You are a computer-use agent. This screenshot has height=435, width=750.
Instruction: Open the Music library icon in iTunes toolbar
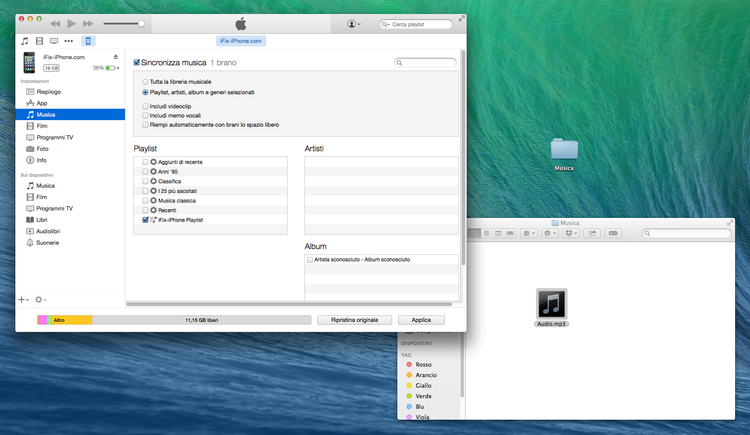(x=24, y=41)
